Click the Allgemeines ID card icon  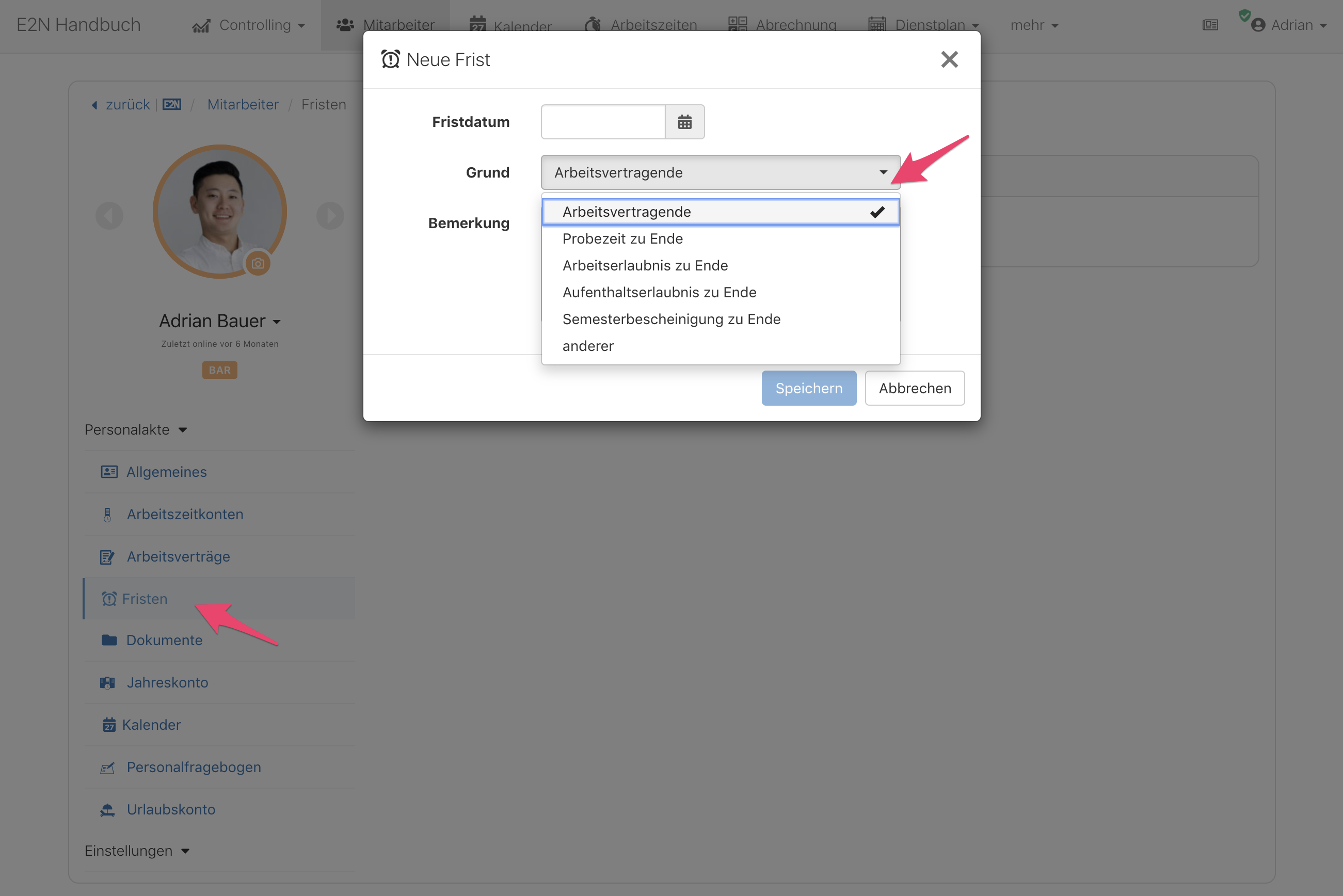point(109,472)
